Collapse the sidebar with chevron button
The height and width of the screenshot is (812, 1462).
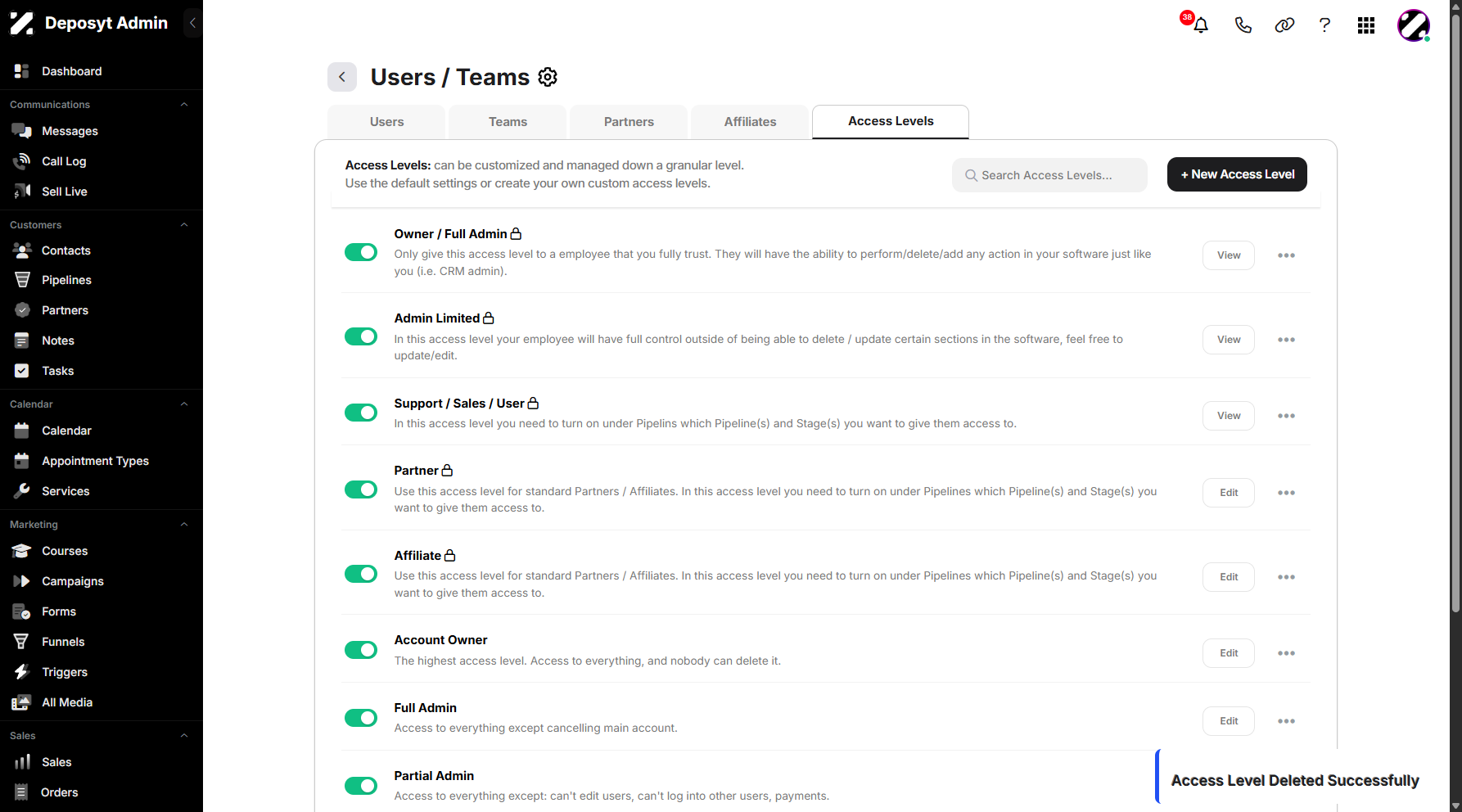192,23
